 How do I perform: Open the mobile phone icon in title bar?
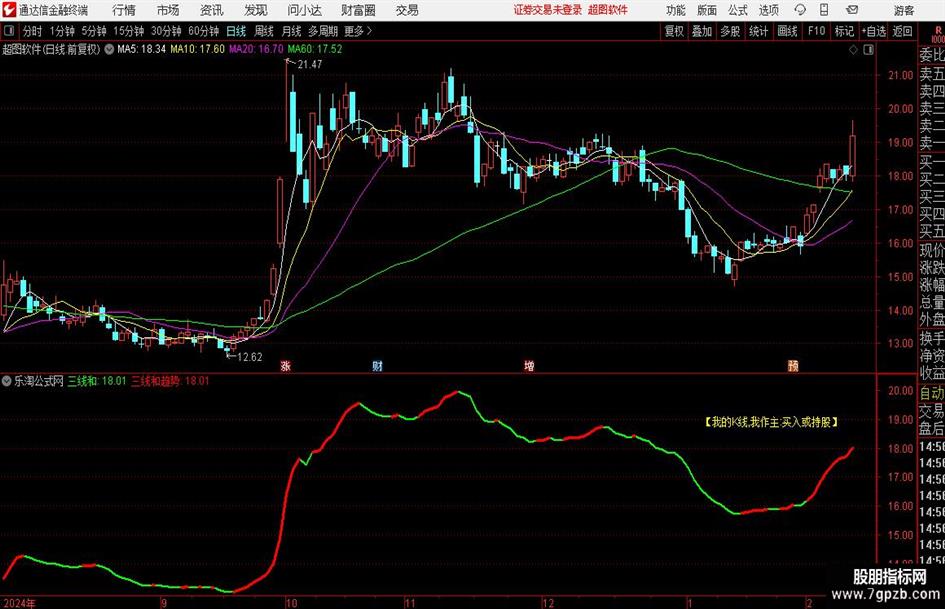(x=824, y=10)
